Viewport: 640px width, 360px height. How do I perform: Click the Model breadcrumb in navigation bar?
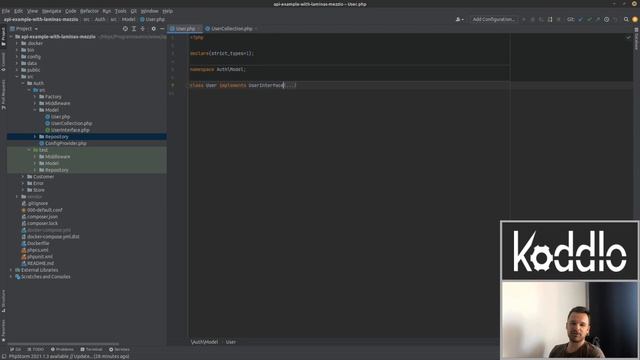pyautogui.click(x=128, y=19)
